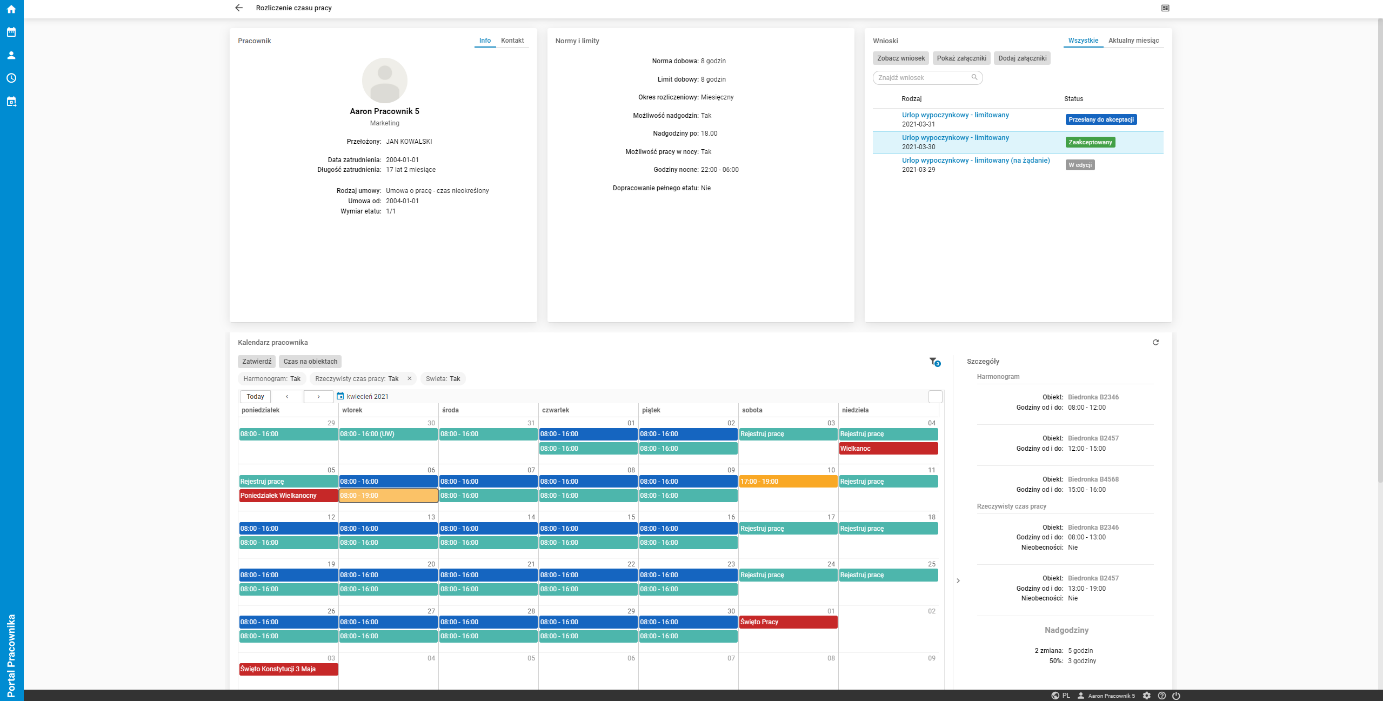The width and height of the screenshot is (1383, 701).
Task: Select the 08:00 - 16:00 (UW) event
Action: tap(388, 434)
